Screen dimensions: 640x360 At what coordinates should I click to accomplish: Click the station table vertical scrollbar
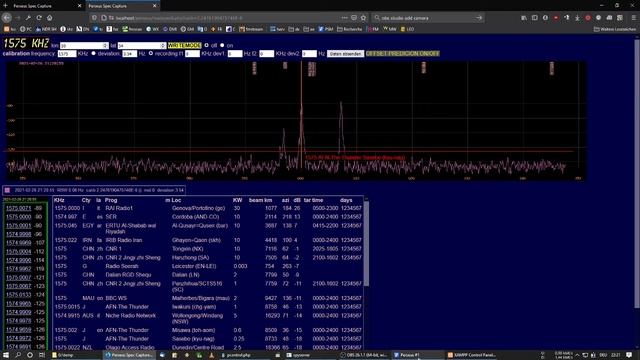tap(366, 244)
